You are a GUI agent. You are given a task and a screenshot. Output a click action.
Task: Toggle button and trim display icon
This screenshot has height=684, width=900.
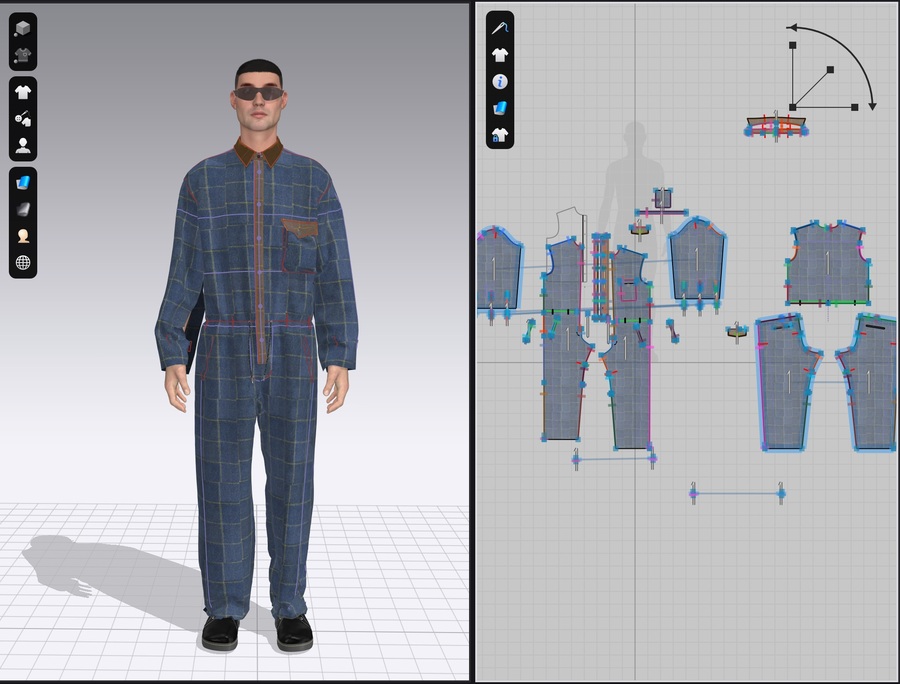[x=23, y=119]
